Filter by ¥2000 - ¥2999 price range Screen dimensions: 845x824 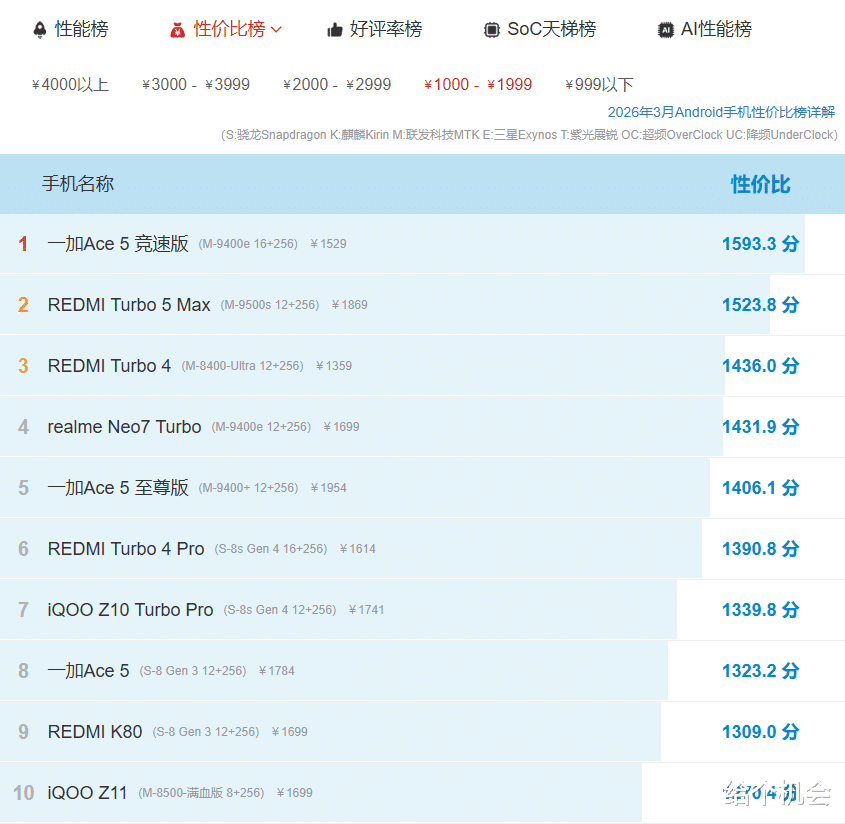337,85
